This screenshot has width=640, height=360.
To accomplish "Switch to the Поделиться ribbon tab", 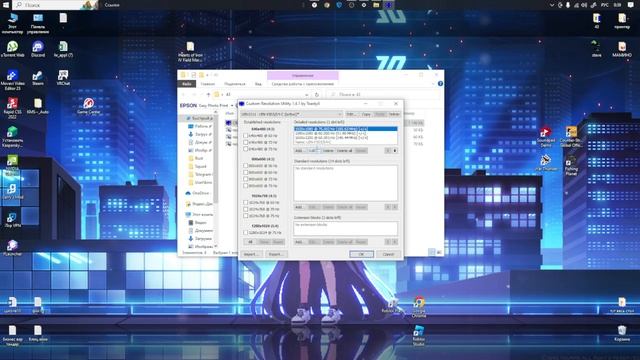I will 235,84.
